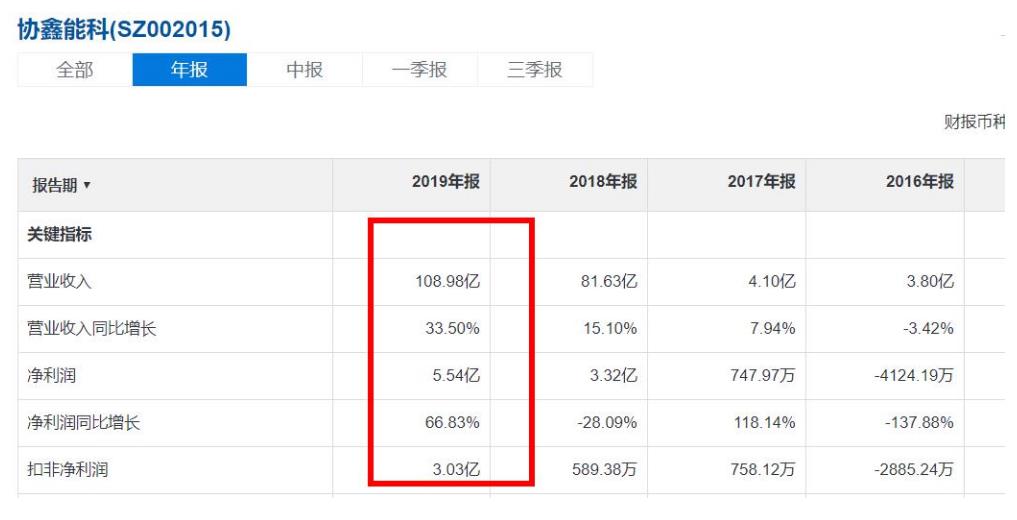Click the 协鑫能科(SZ002015) stock title
This screenshot has width=1017, height=520.
tap(124, 30)
